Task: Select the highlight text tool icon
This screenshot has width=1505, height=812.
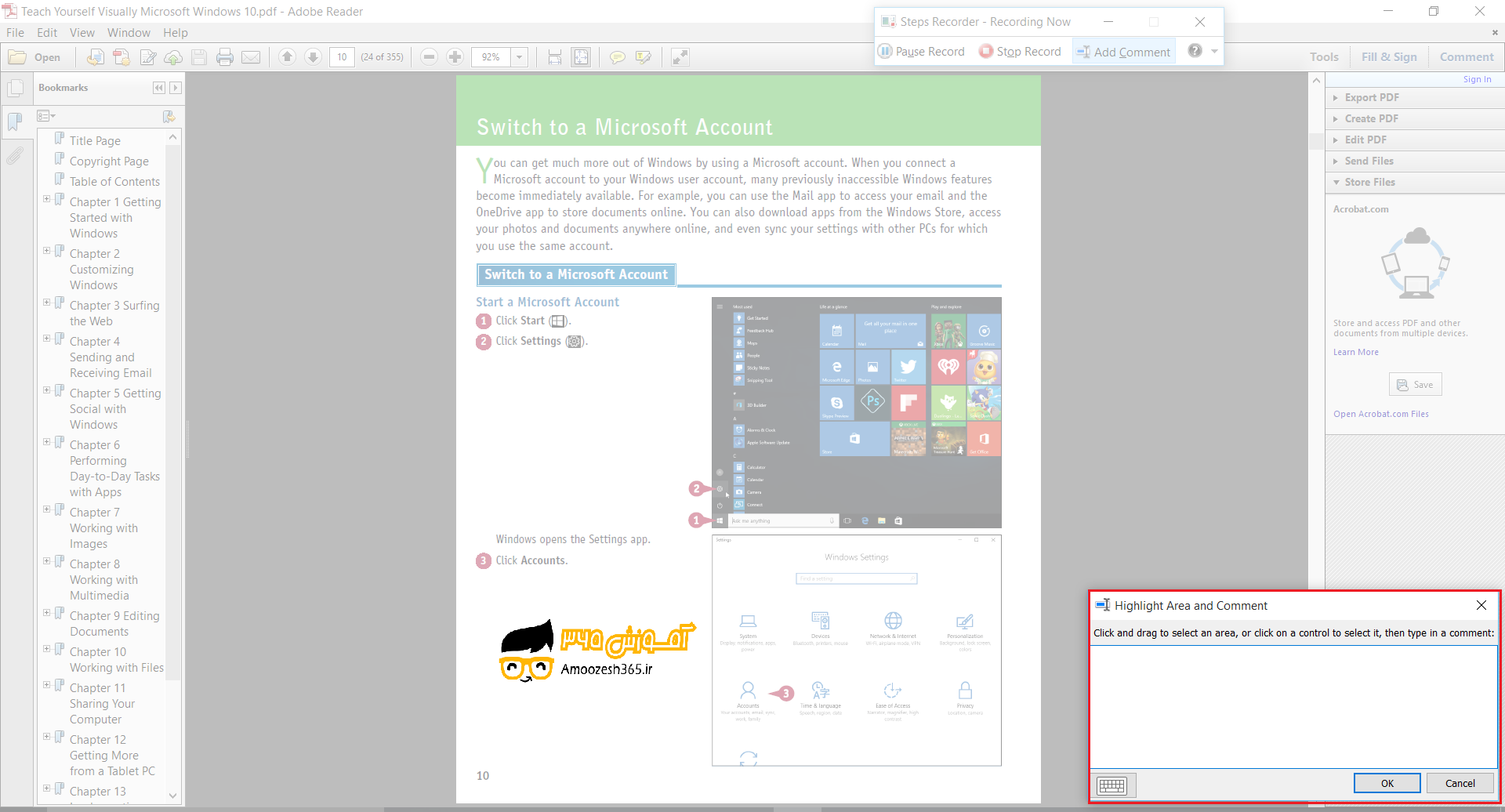Action: coord(644,57)
